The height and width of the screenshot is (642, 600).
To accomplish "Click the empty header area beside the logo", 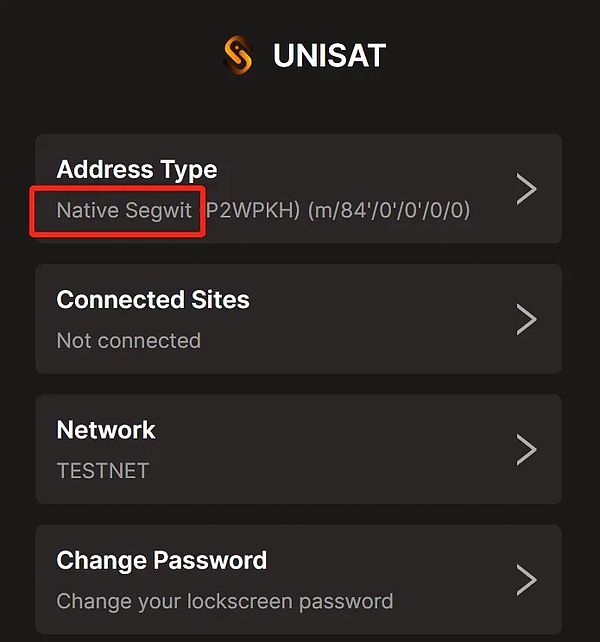I will 480,56.
